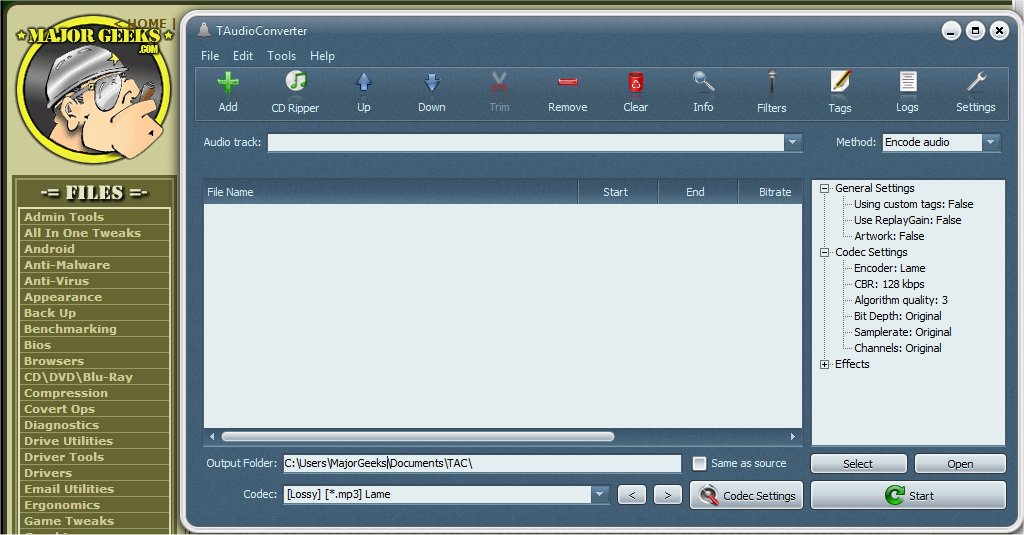Viewport: 1024px width, 535px height.
Task: Click the Start conversion button
Action: pos(908,495)
